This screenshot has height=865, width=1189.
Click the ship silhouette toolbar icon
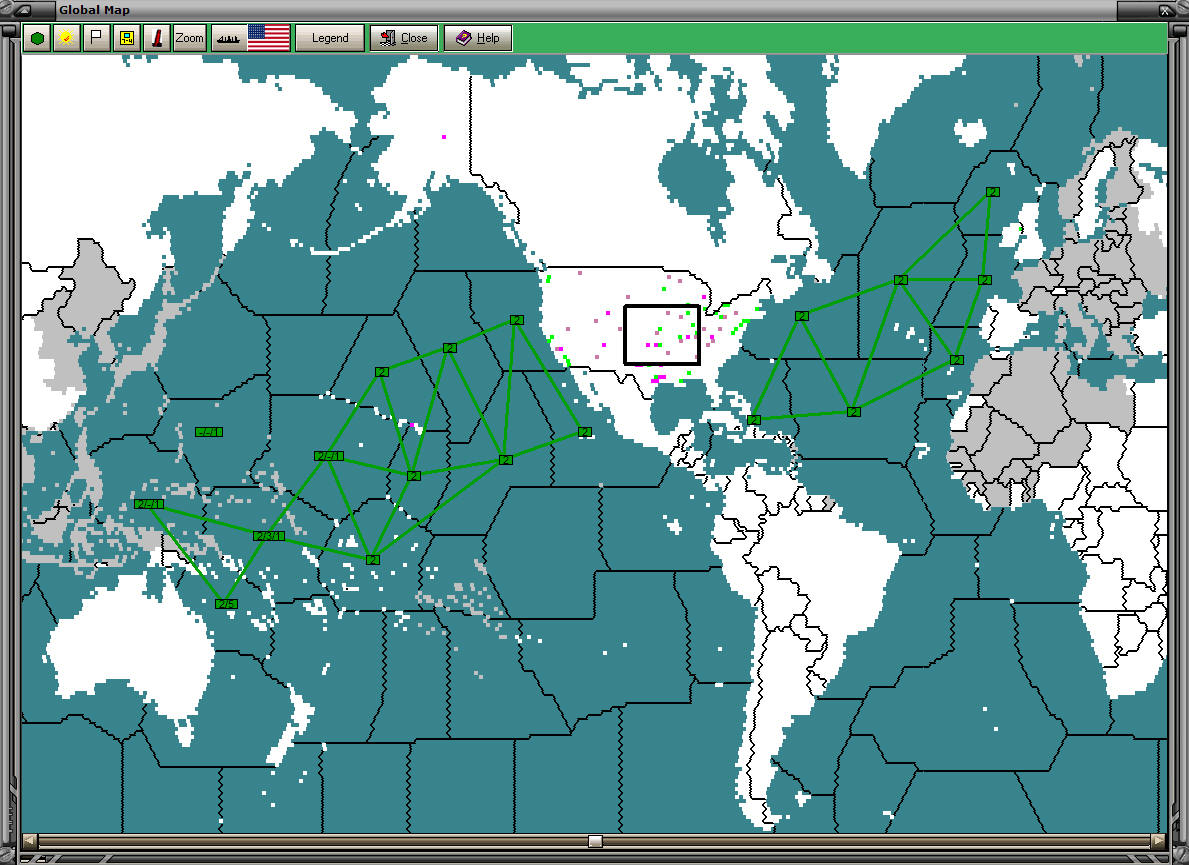[x=226, y=38]
